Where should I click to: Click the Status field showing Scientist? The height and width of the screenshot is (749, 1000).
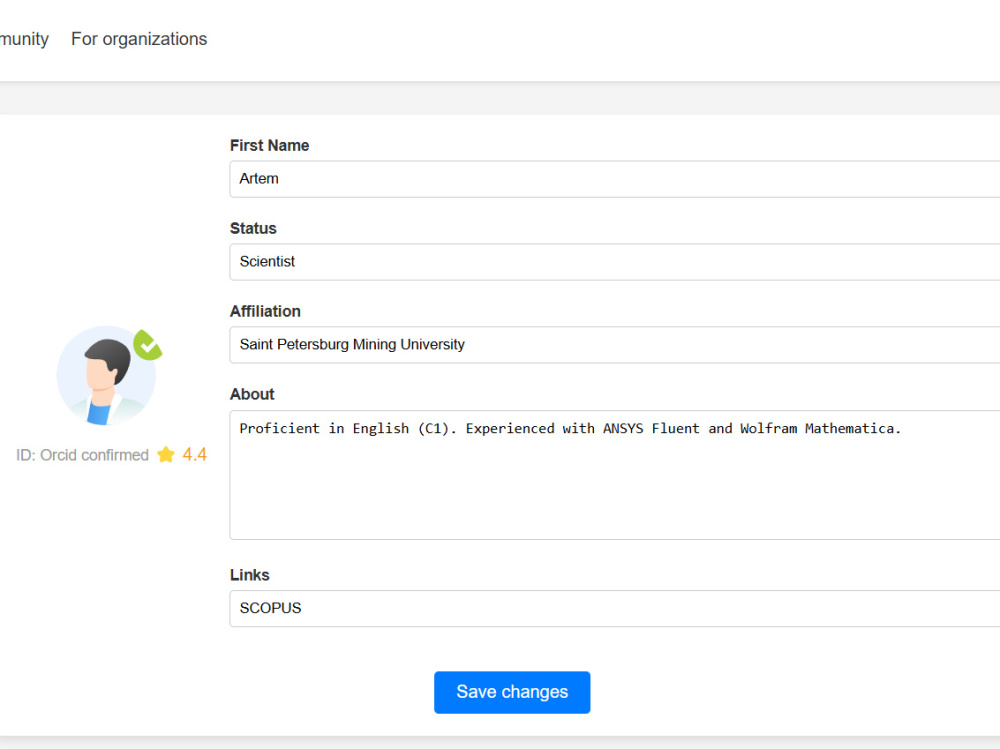(615, 262)
